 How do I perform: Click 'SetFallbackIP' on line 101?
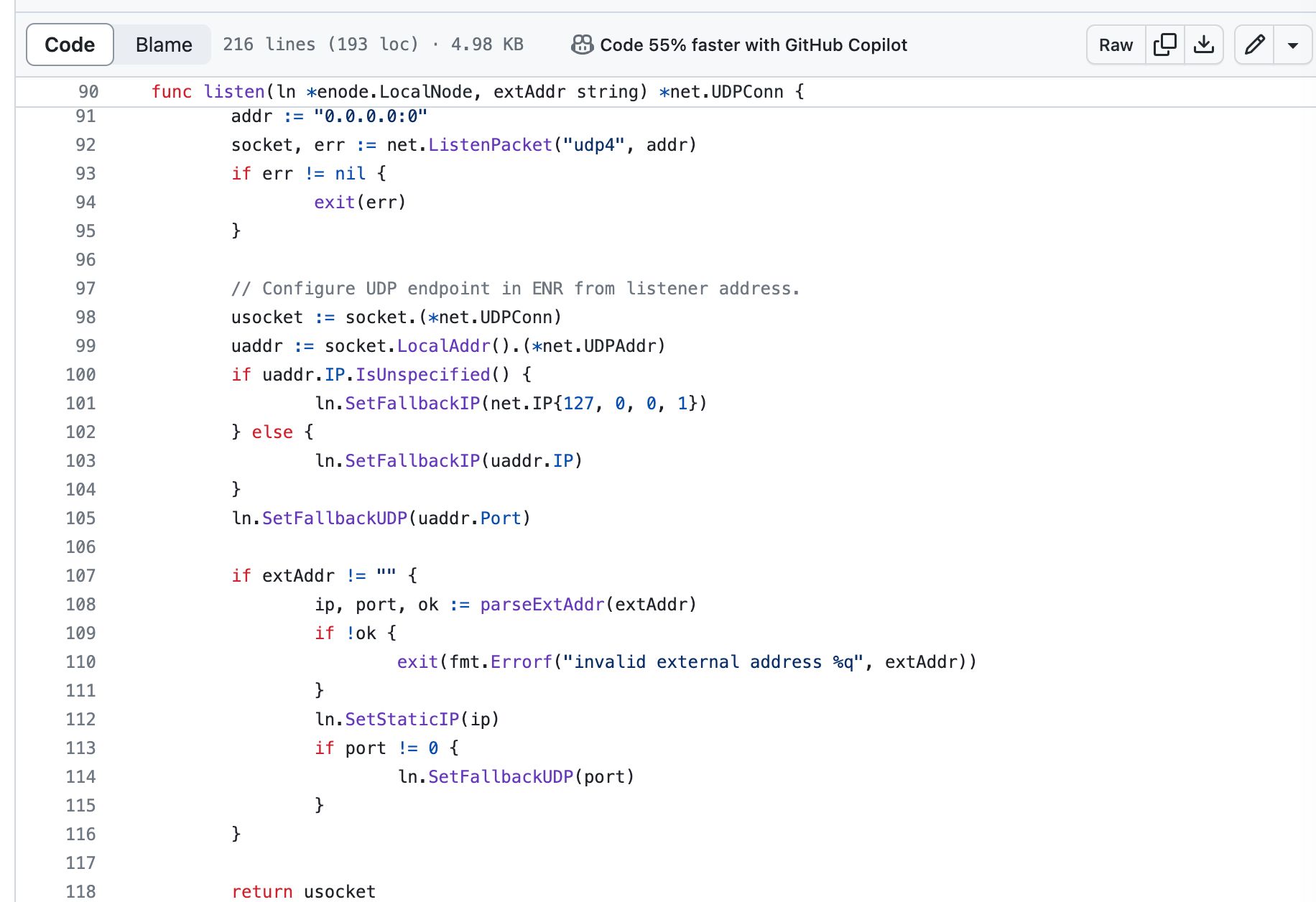pyautogui.click(x=412, y=404)
